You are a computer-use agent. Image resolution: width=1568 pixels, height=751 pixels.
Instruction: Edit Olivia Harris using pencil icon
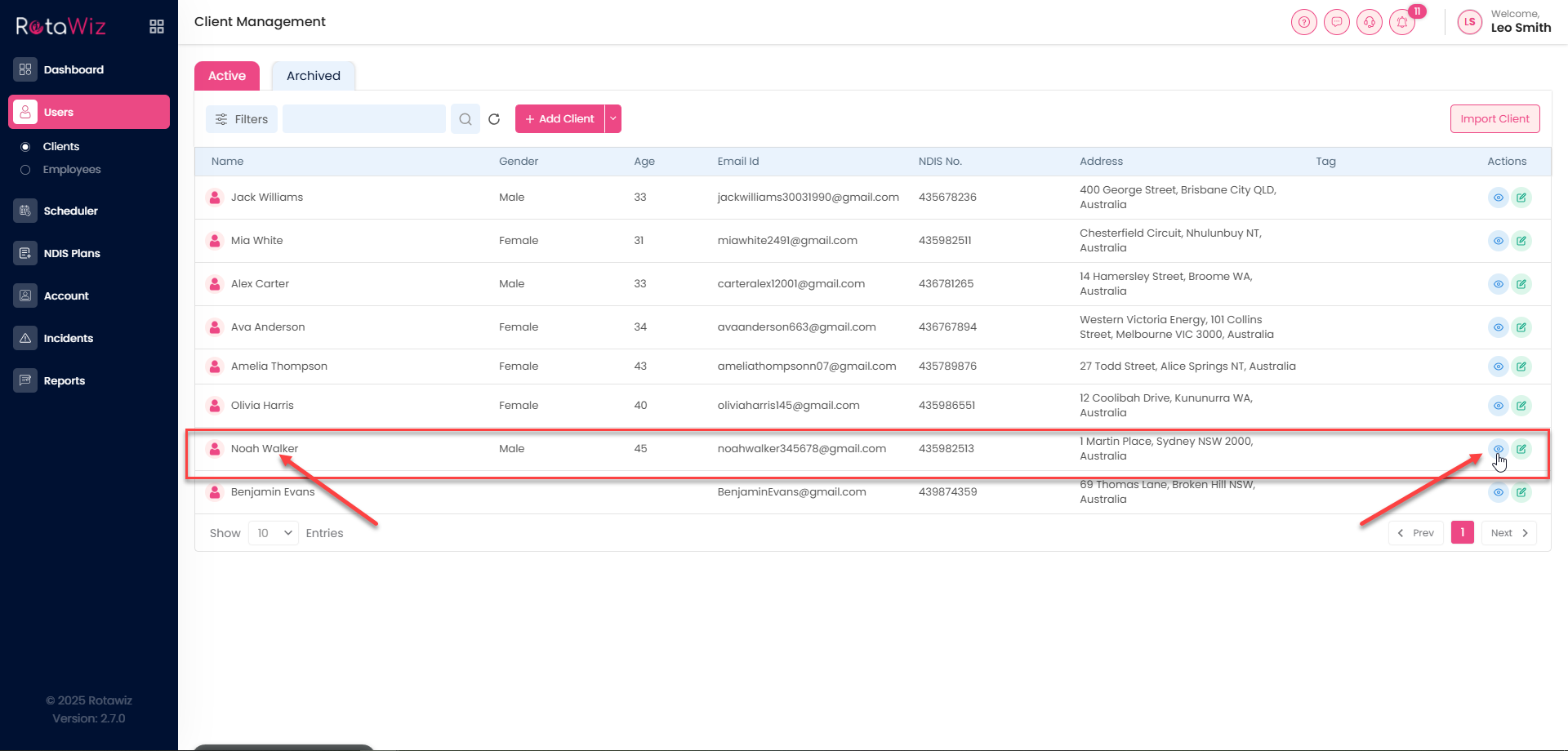[1521, 406]
